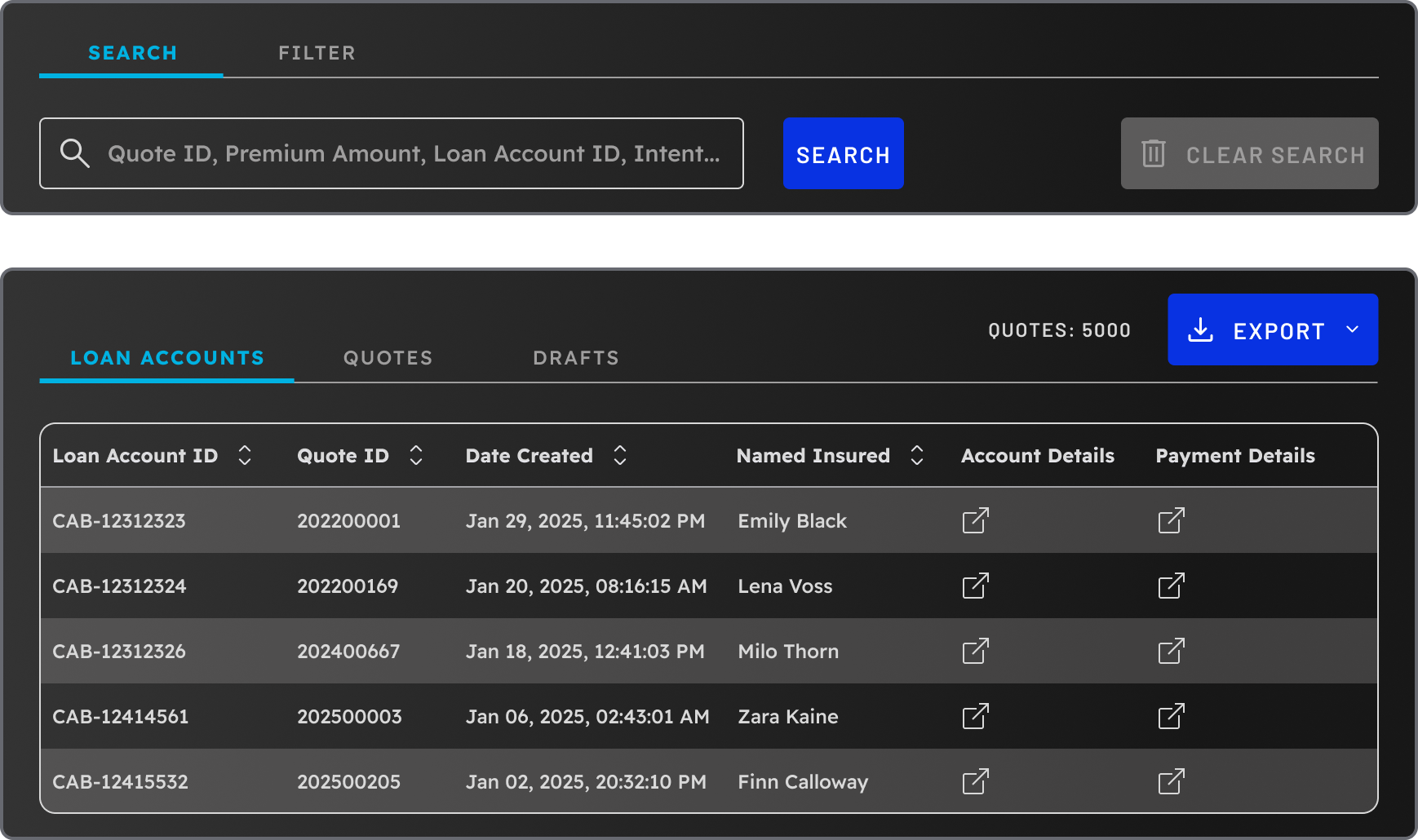Open Account Details for Milo Thorn
This screenshot has width=1418, height=840.
click(x=976, y=651)
